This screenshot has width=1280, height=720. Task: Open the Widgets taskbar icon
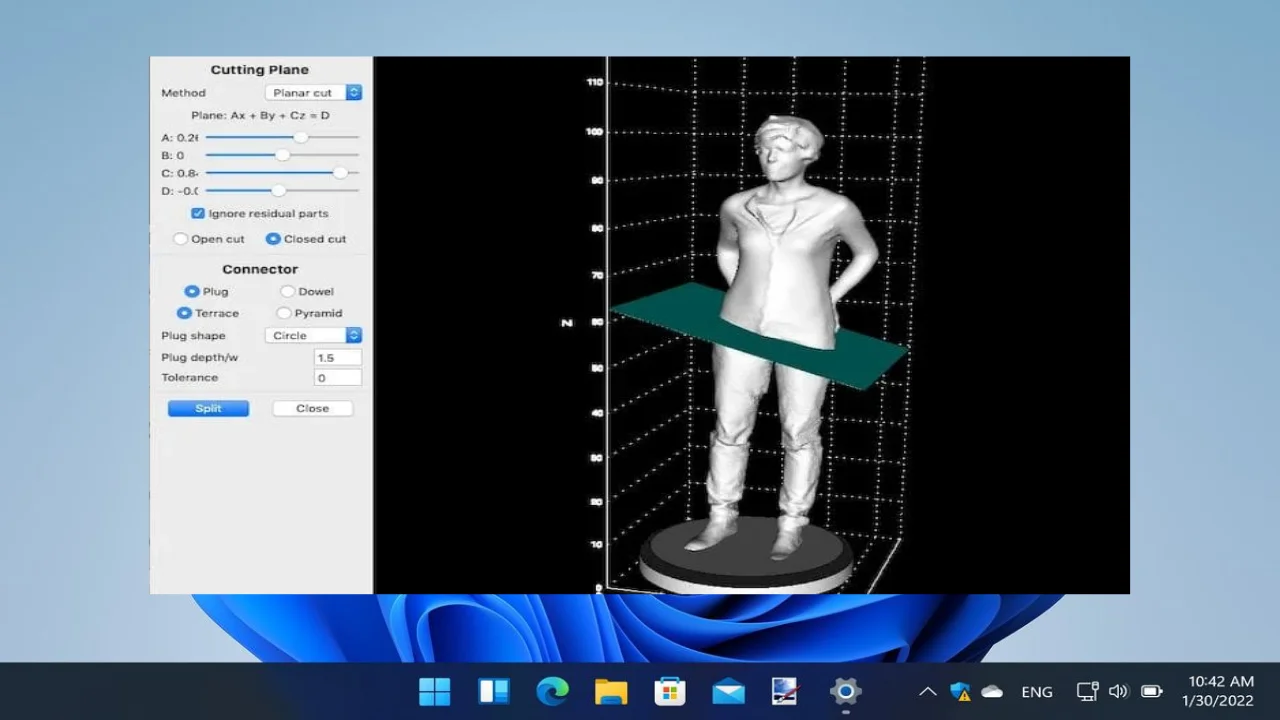point(494,691)
